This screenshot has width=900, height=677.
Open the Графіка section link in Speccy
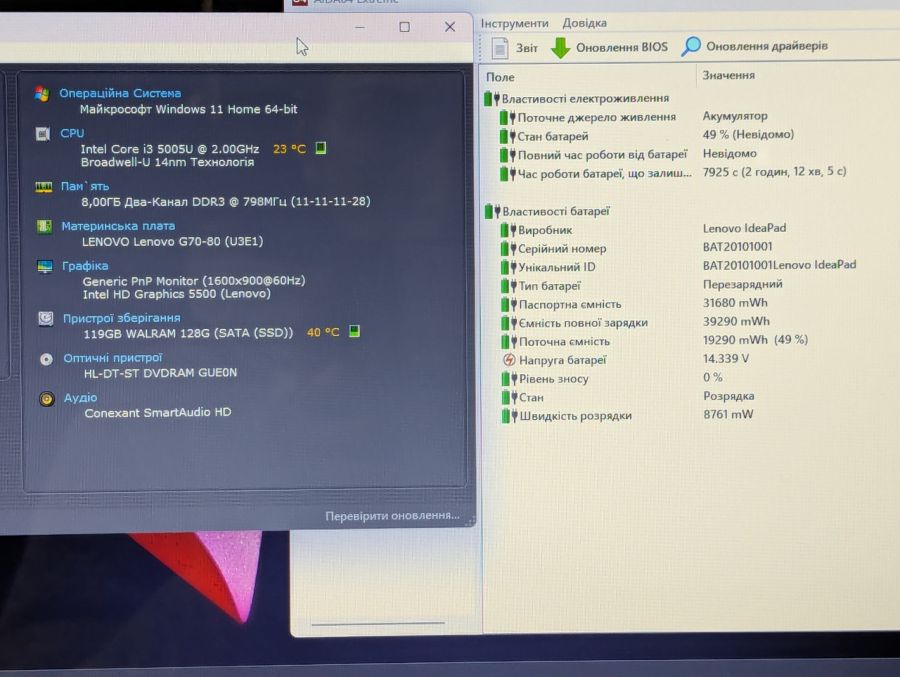click(x=85, y=266)
